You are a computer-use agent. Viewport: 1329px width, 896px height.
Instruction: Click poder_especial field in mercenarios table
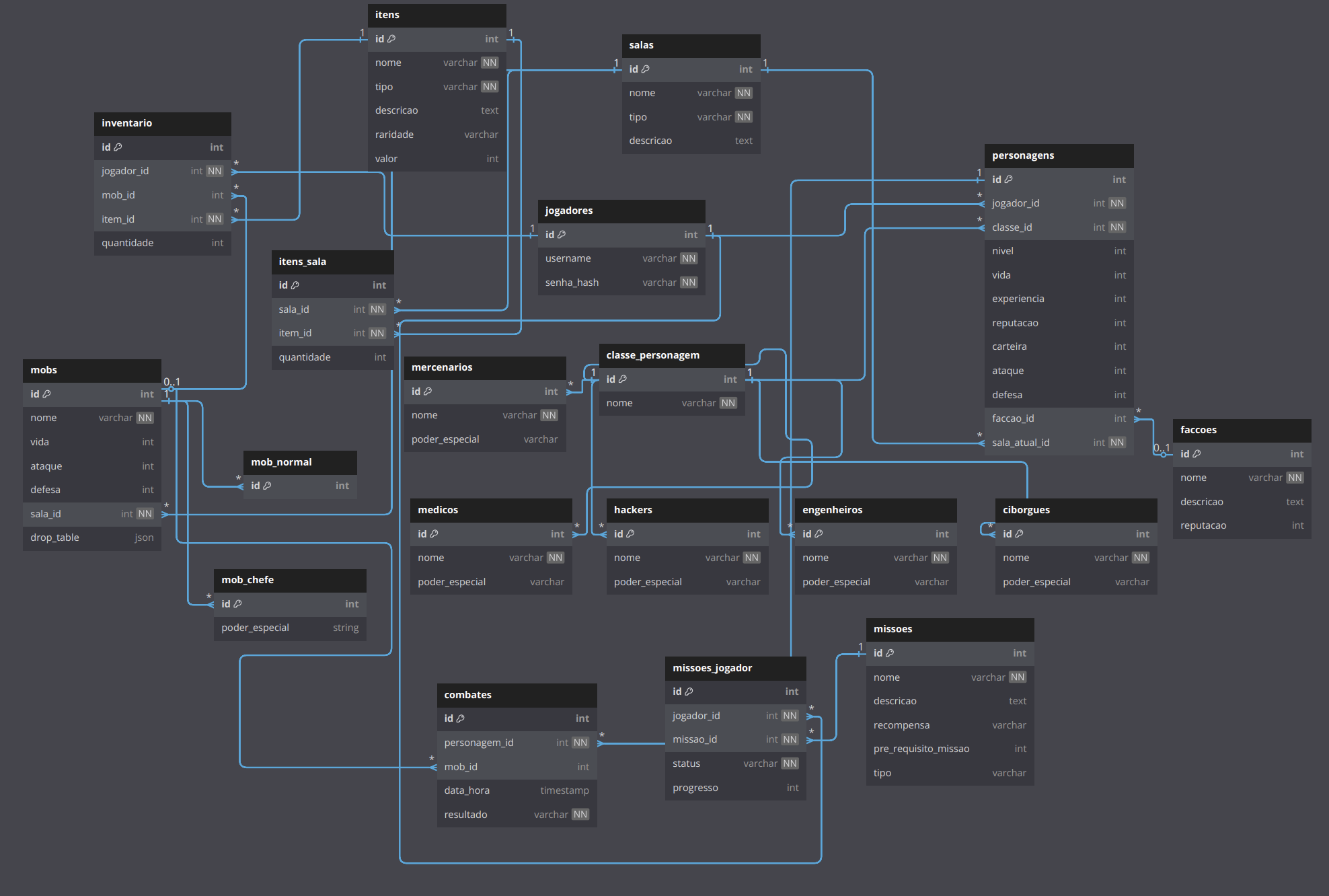(x=484, y=439)
